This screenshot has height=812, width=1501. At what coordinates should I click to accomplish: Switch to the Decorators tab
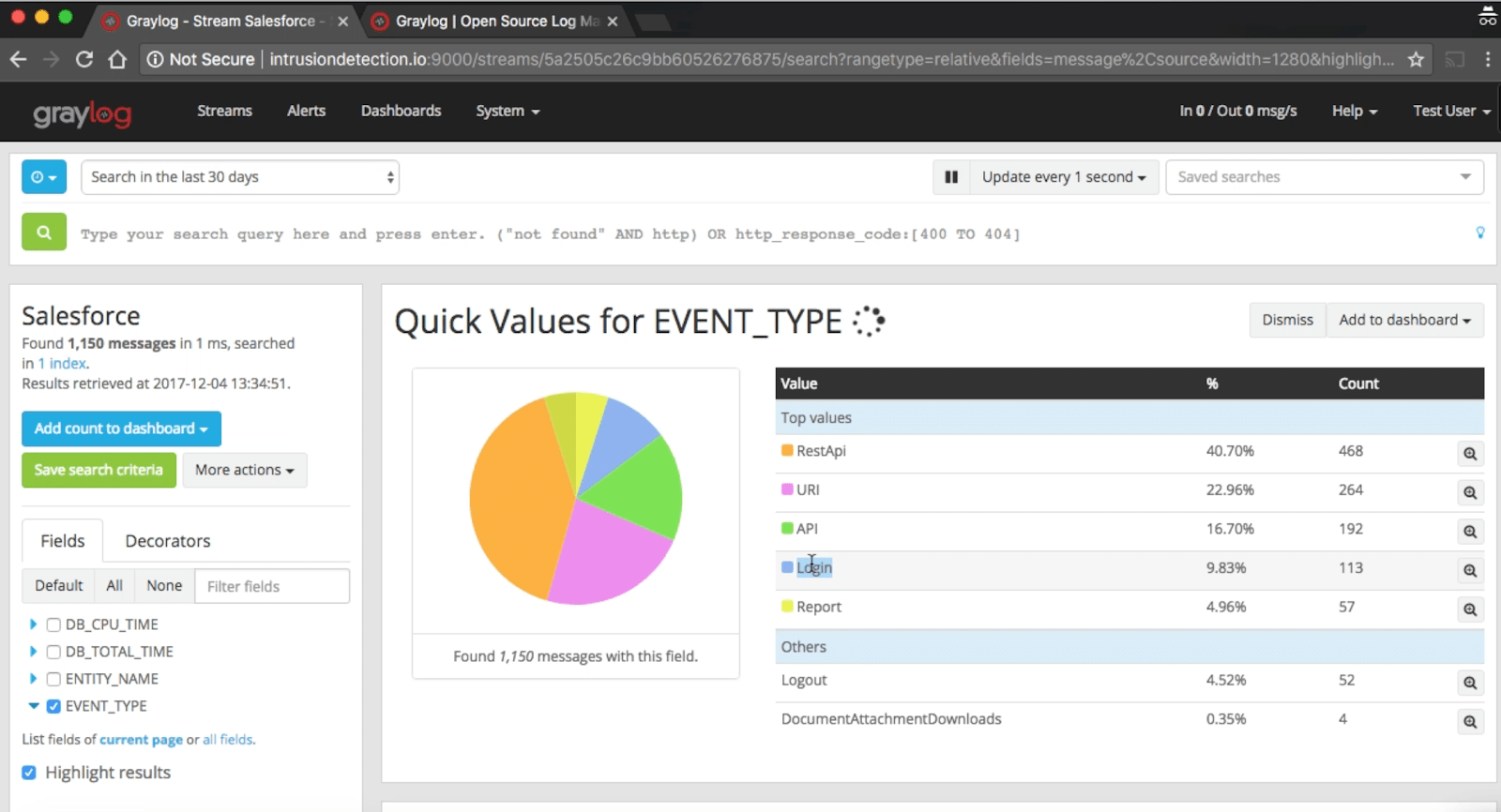(168, 541)
